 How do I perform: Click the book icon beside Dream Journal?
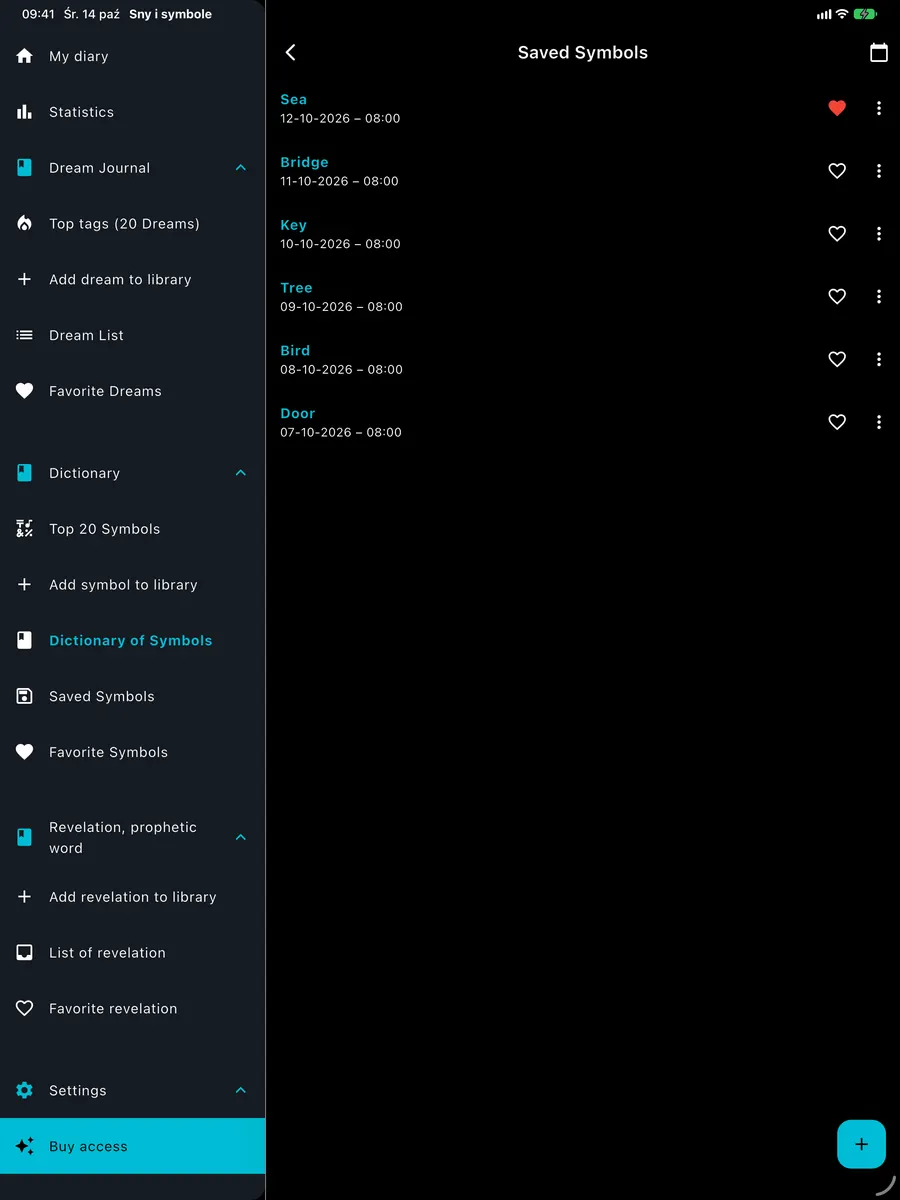tap(25, 168)
